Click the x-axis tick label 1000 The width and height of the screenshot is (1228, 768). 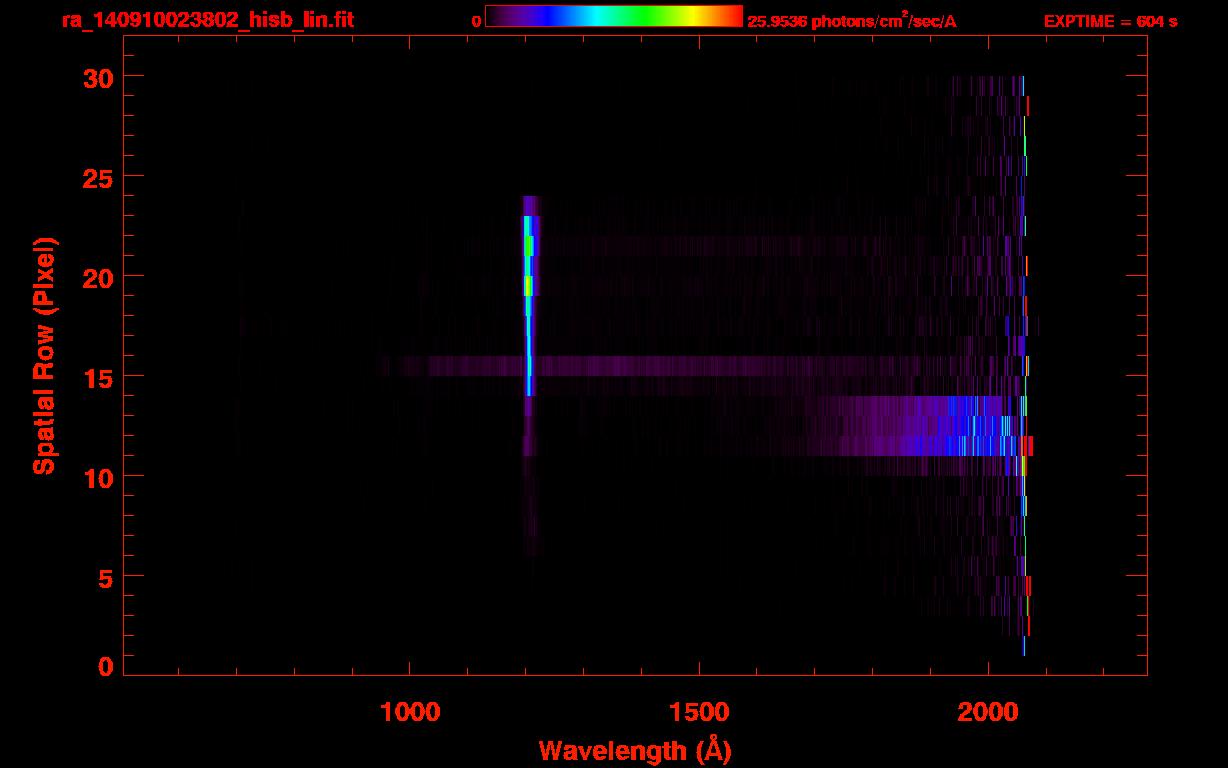coord(410,711)
